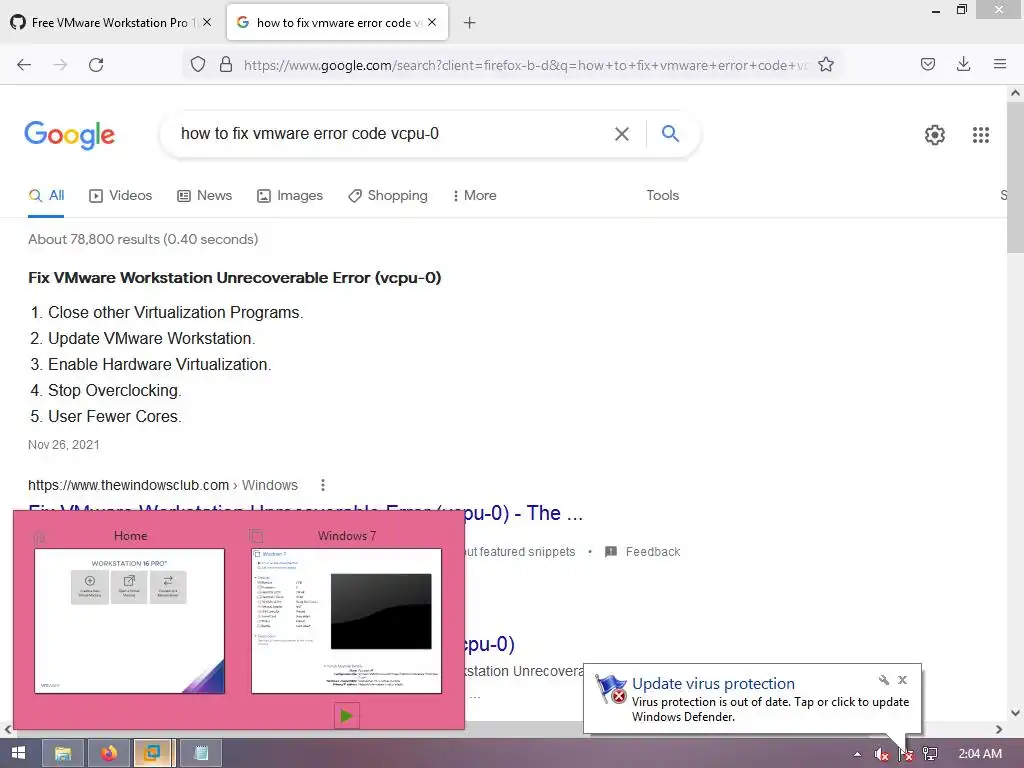This screenshot has height=768, width=1024.
Task: Click the VMware Home window thumbnail
Action: (x=129, y=620)
